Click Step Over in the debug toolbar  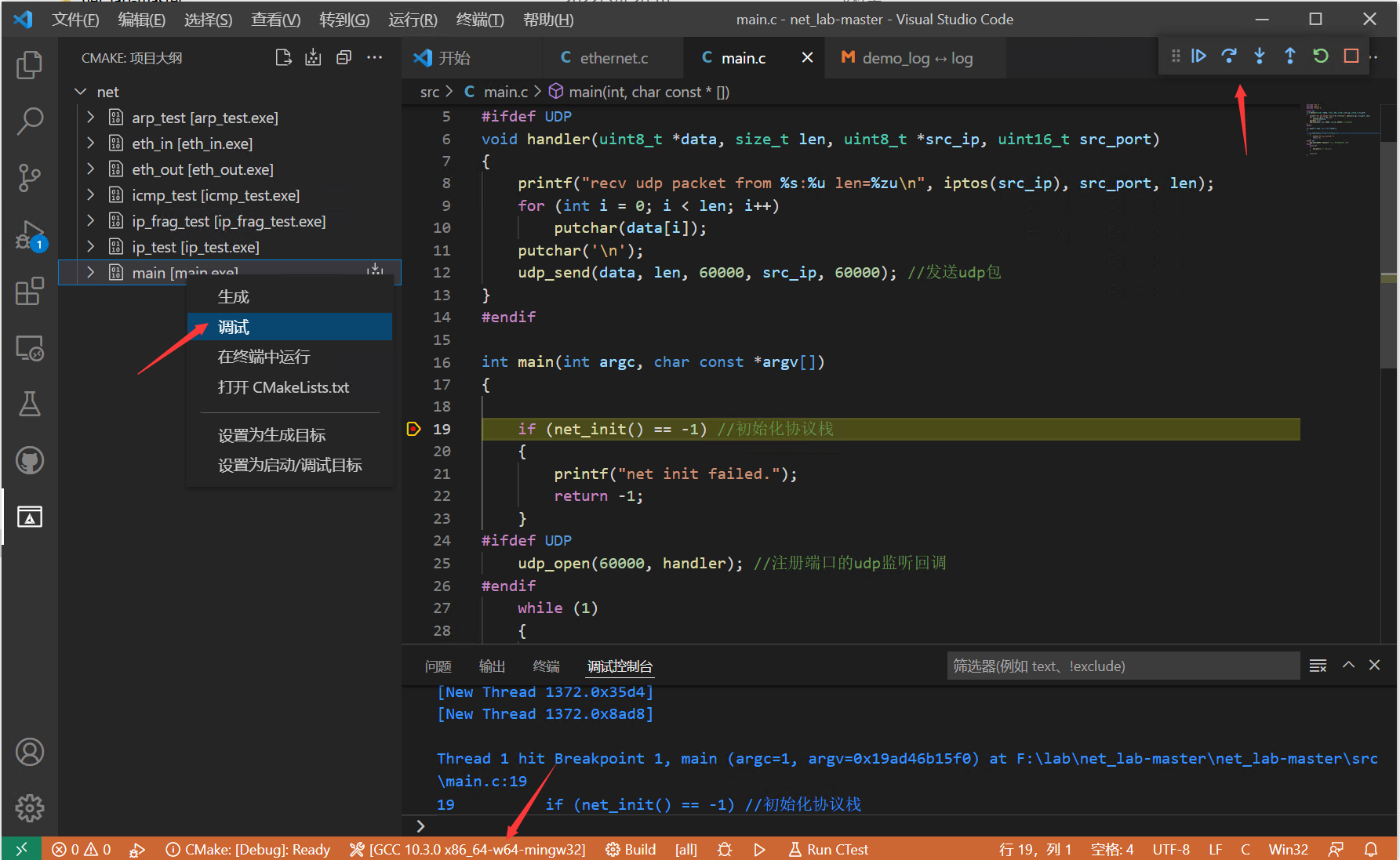(1229, 56)
